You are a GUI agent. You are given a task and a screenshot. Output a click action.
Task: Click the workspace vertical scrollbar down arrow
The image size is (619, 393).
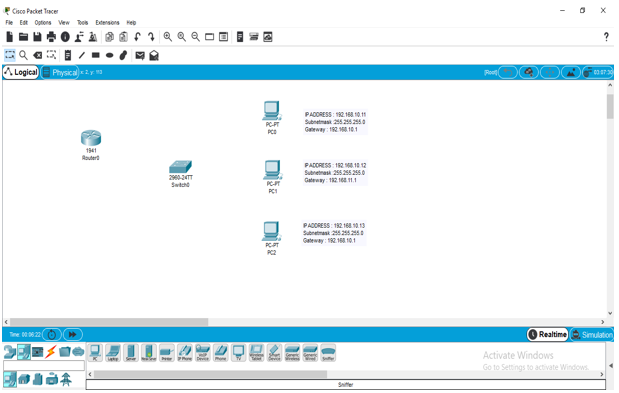610,313
